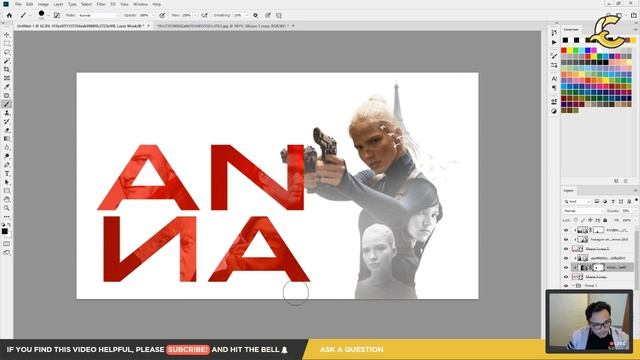
Task: Click the foreground color box
Action: pos(4,231)
